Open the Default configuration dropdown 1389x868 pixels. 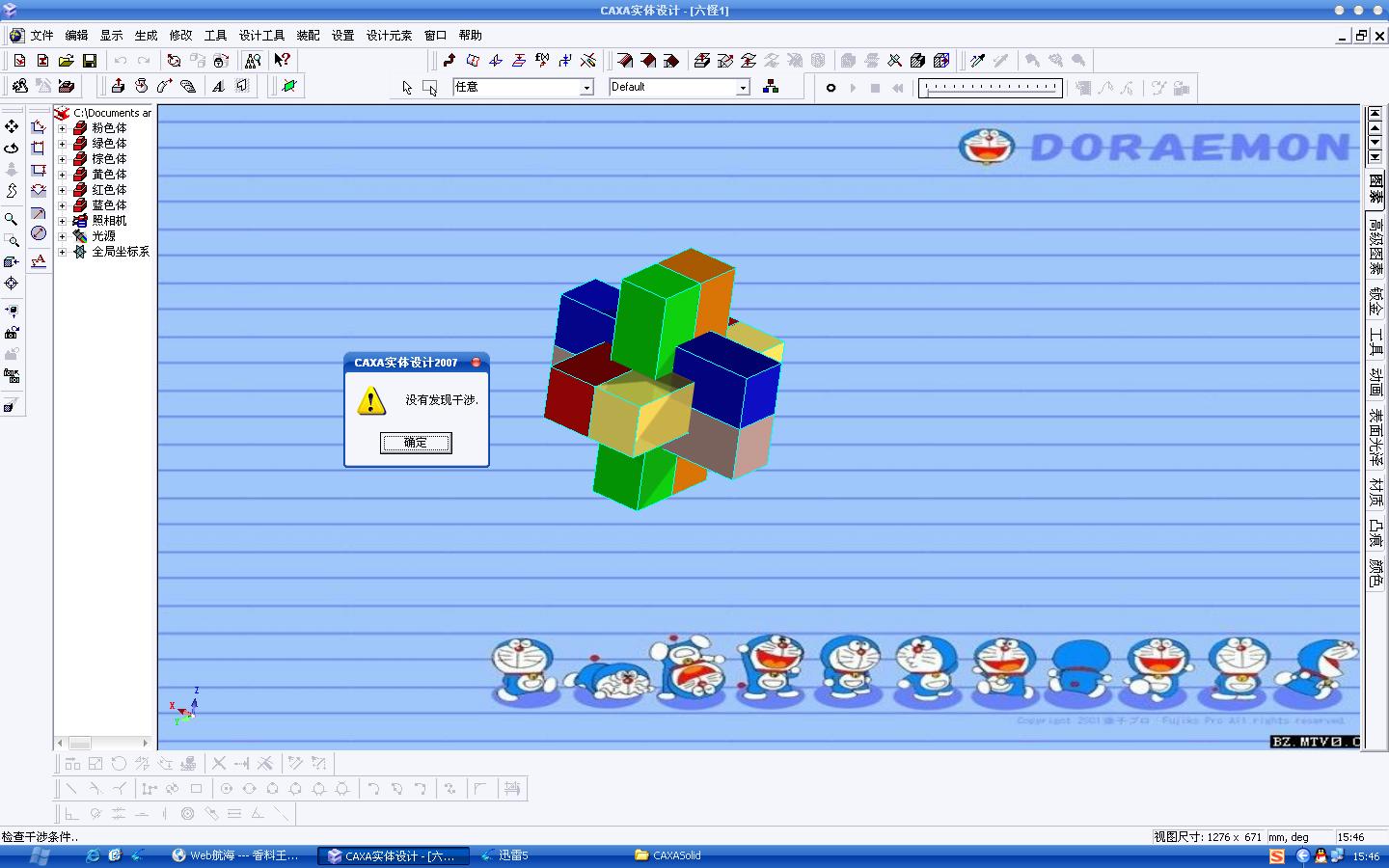click(743, 88)
